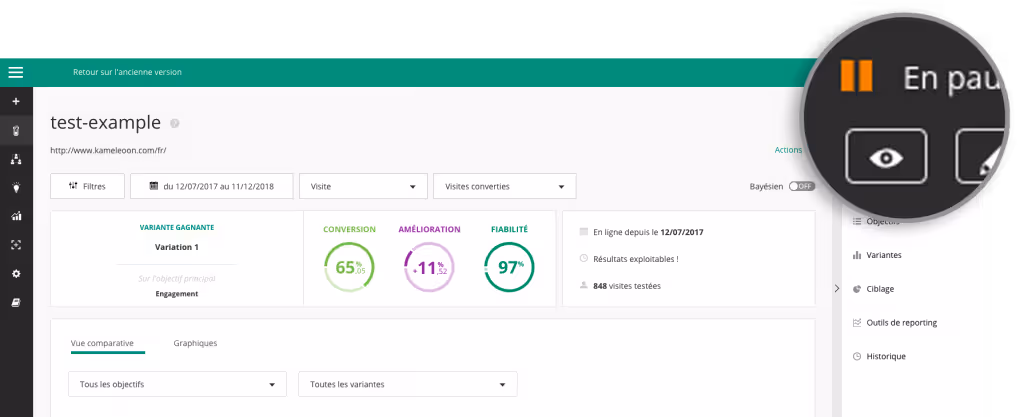Screen dimensions: 1024x417
Task: Click the 848 visites testées text
Action: click(x=627, y=286)
